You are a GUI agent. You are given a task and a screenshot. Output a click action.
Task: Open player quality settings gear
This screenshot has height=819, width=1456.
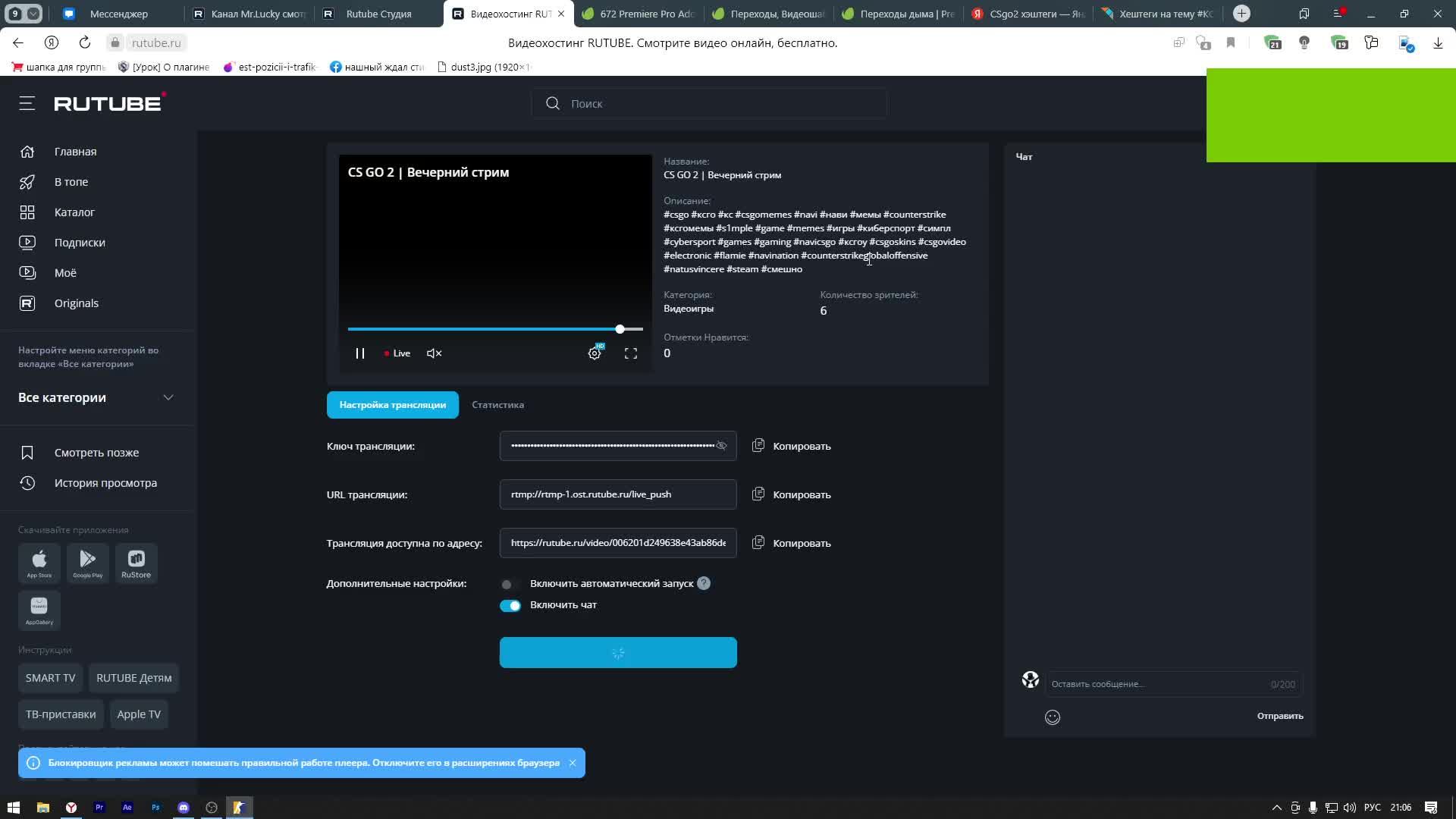(595, 353)
